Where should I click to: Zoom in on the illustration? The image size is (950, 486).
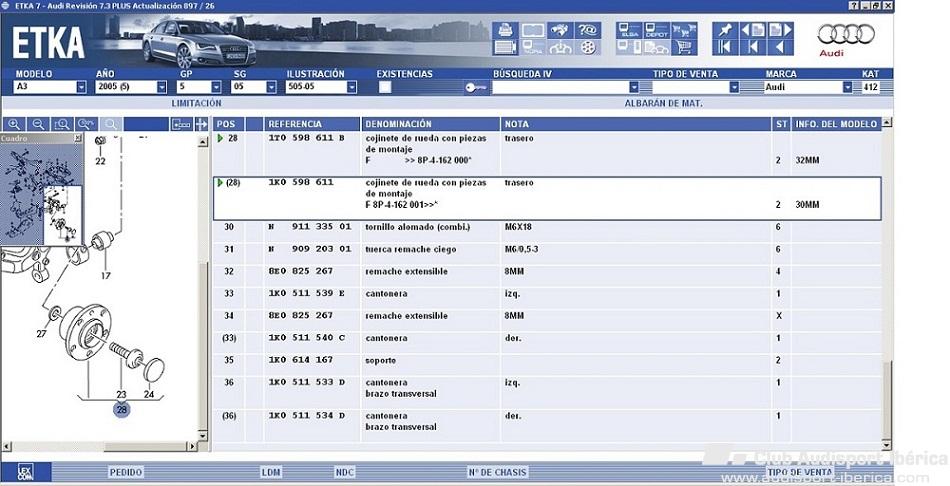point(14,124)
